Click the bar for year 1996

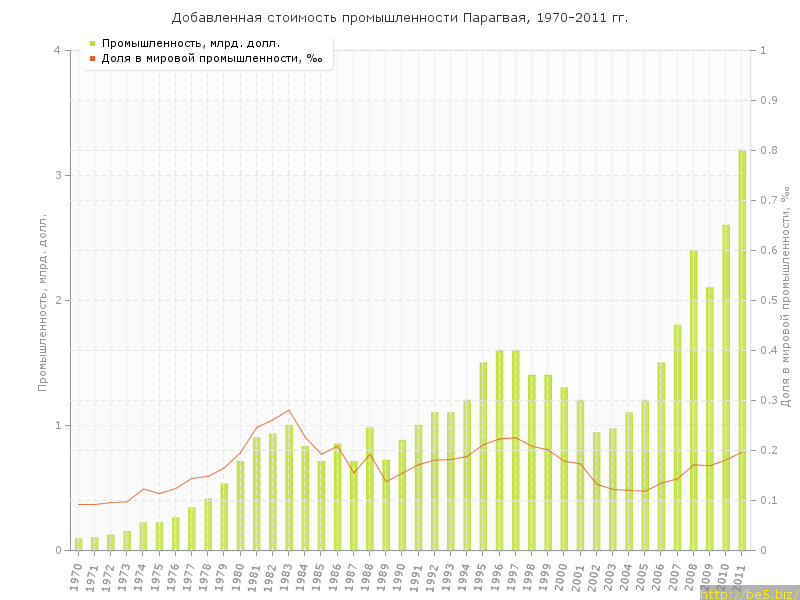point(499,450)
